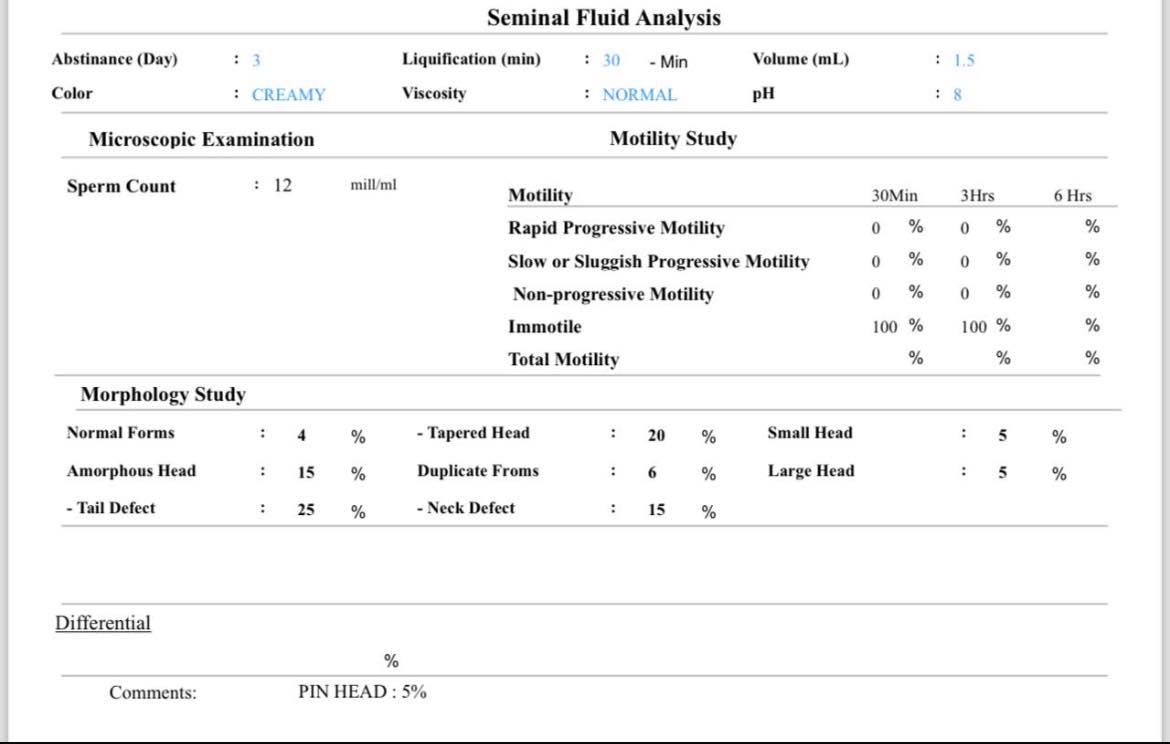1170x744 pixels.
Task: Click the Seminal Fluid Analysis title
Action: coord(603,18)
